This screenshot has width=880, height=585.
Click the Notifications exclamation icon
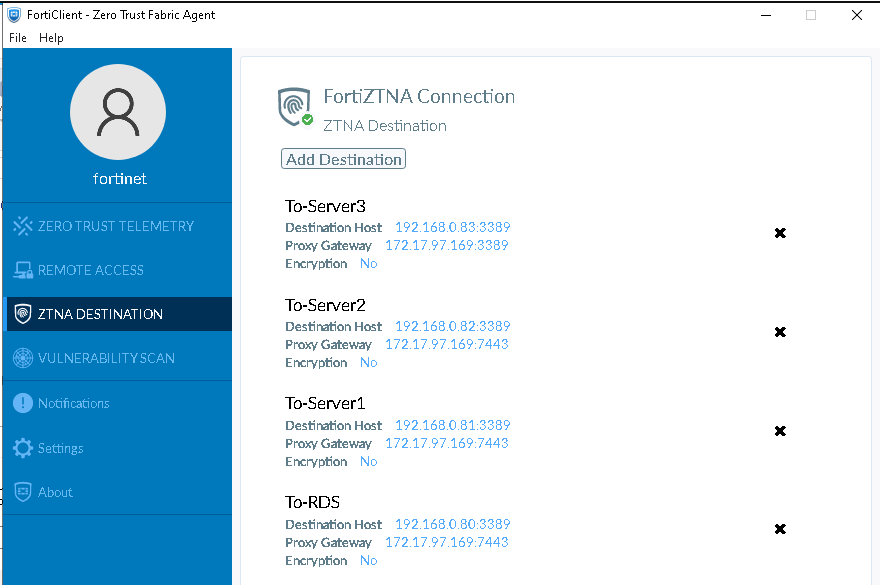(22, 403)
